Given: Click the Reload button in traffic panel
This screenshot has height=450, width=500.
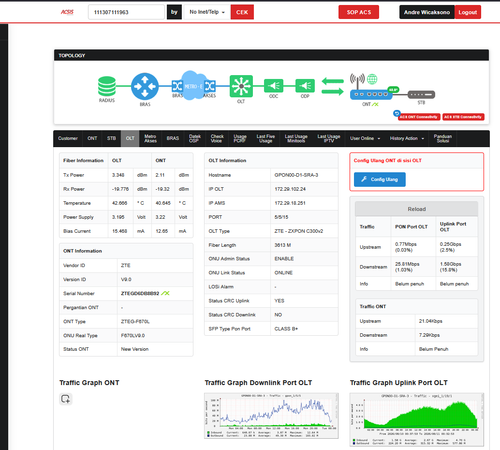Looking at the screenshot, I should coord(417,209).
